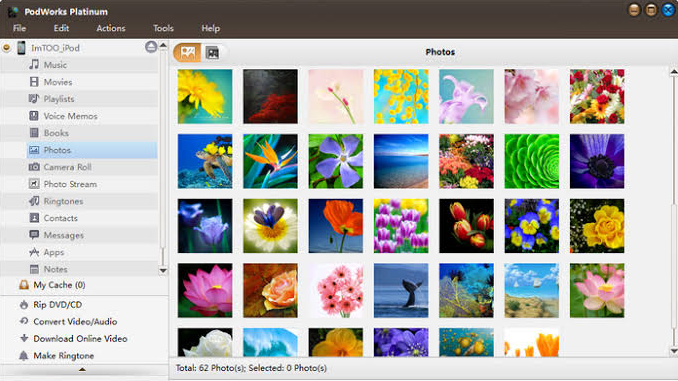Eject the ImTOO_iPod device
Screen dimensions: 678x381
(151, 47)
